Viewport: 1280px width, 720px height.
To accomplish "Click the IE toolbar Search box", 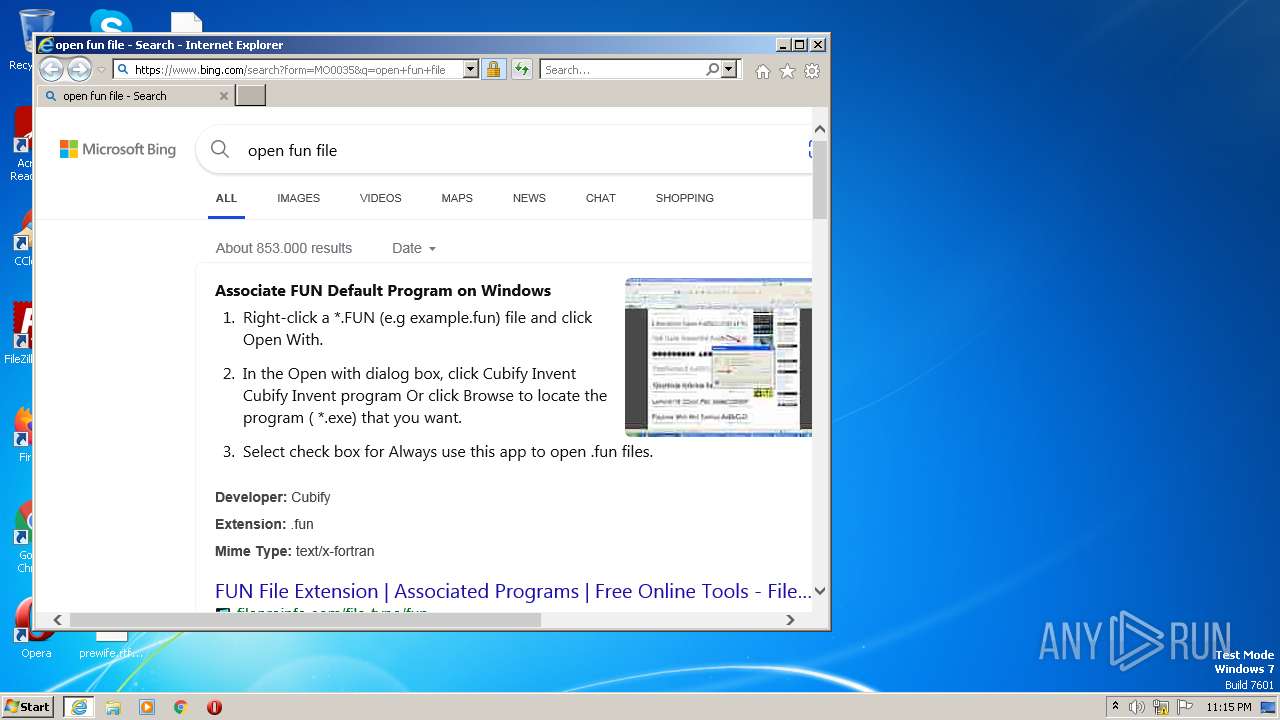I will (622, 70).
